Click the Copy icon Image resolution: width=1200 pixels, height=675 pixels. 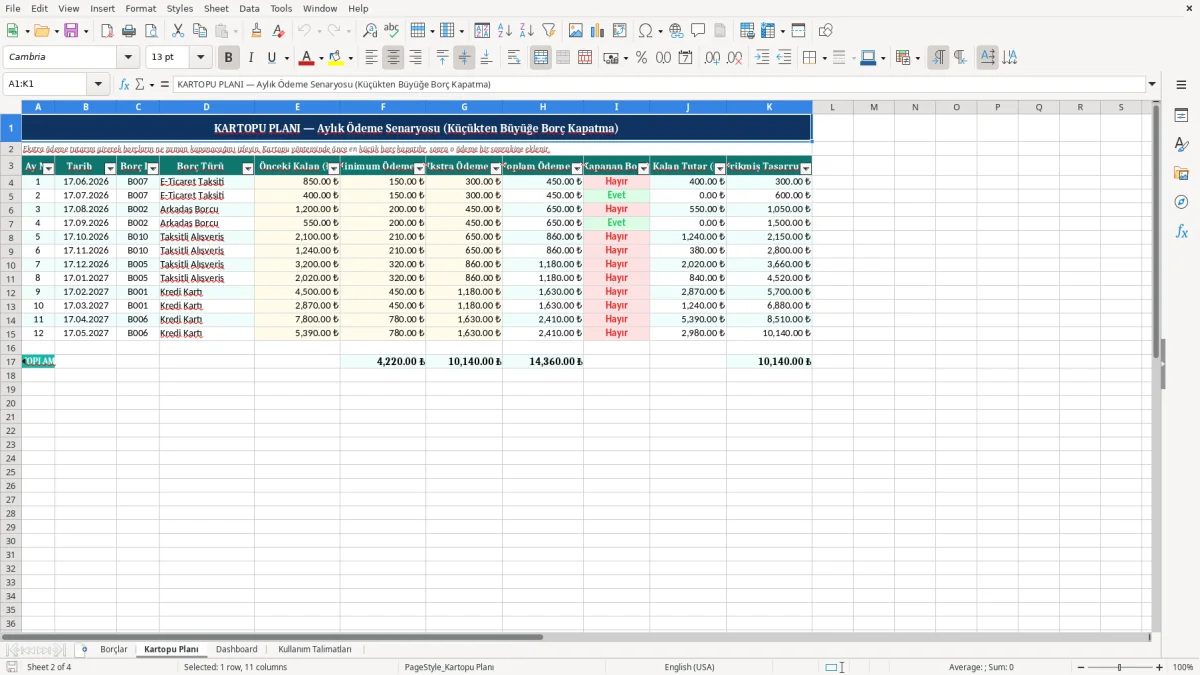(x=200, y=31)
